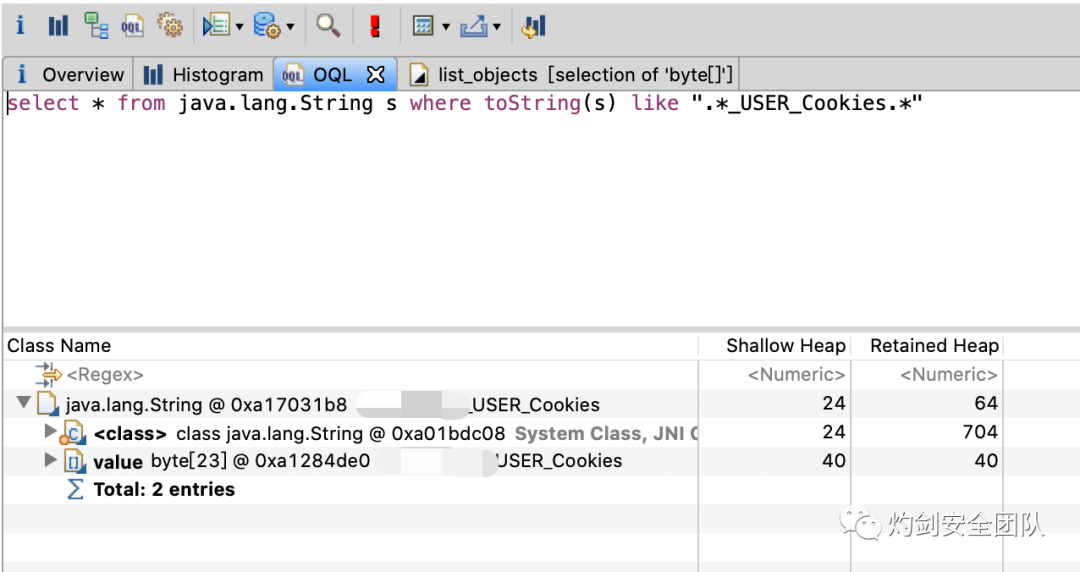The width and height of the screenshot is (1080, 572).
Task: Open OQL query editor toolbar icon
Action: pyautogui.click(x=132, y=26)
